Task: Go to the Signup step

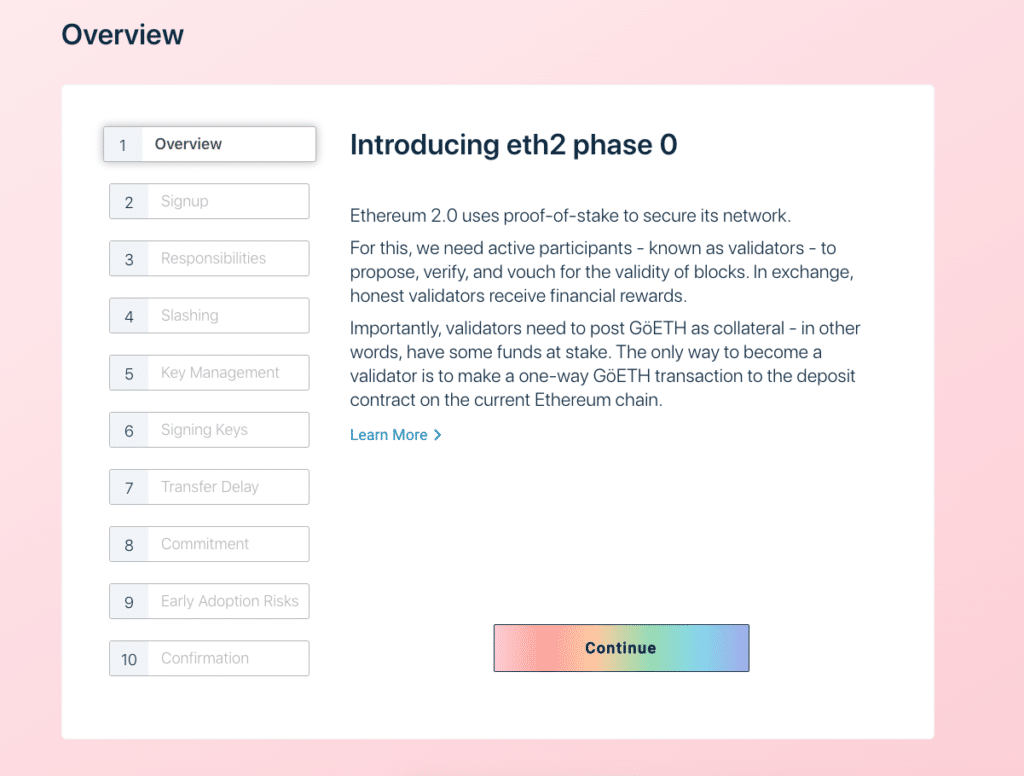Action: click(x=209, y=201)
